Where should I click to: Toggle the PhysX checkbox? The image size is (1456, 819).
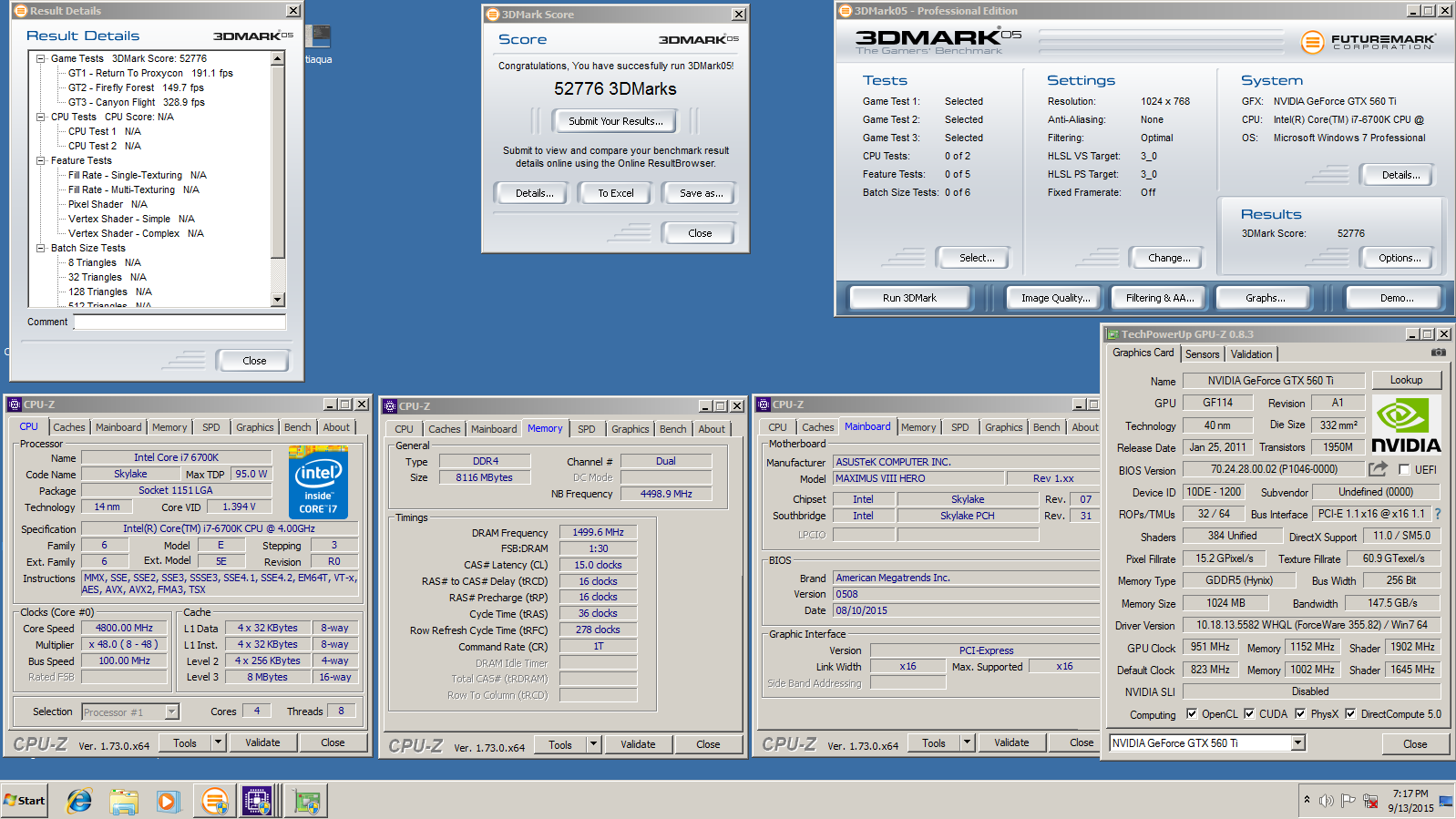tap(1300, 714)
